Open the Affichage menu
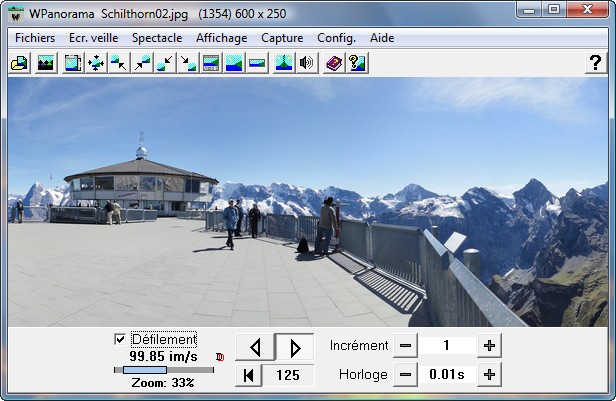616x401 pixels. pyautogui.click(x=222, y=38)
